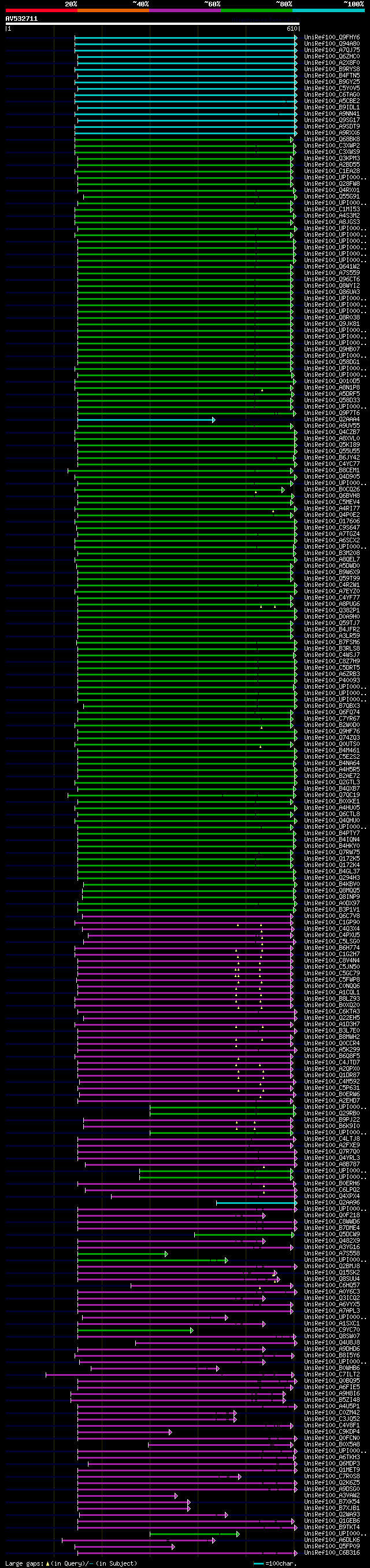This screenshot has height=1568, width=370.
Task: Select hit UniRef100_C6TAG0
Action: pyautogui.click(x=332, y=95)
